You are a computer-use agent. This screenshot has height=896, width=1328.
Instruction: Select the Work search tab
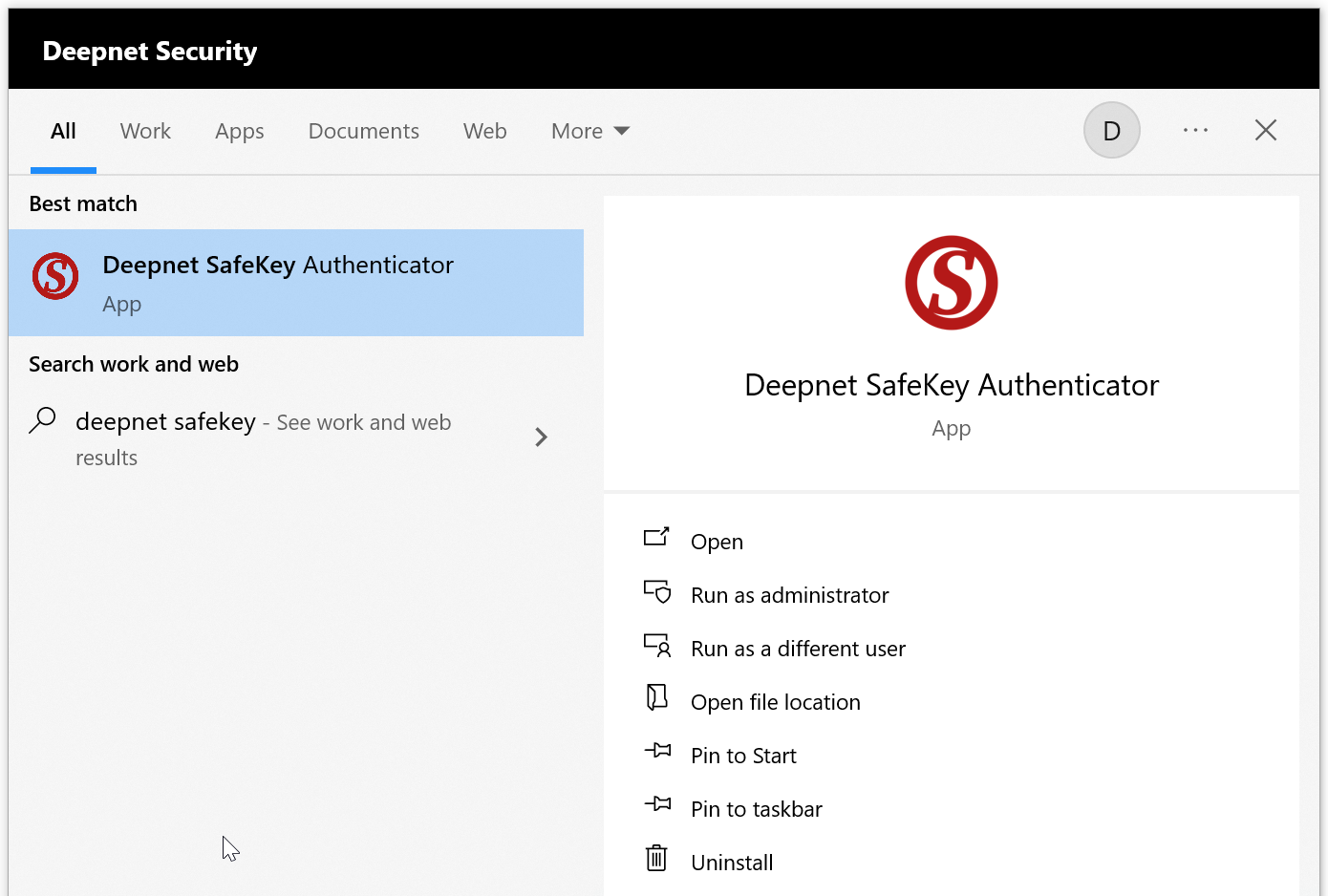point(145,131)
